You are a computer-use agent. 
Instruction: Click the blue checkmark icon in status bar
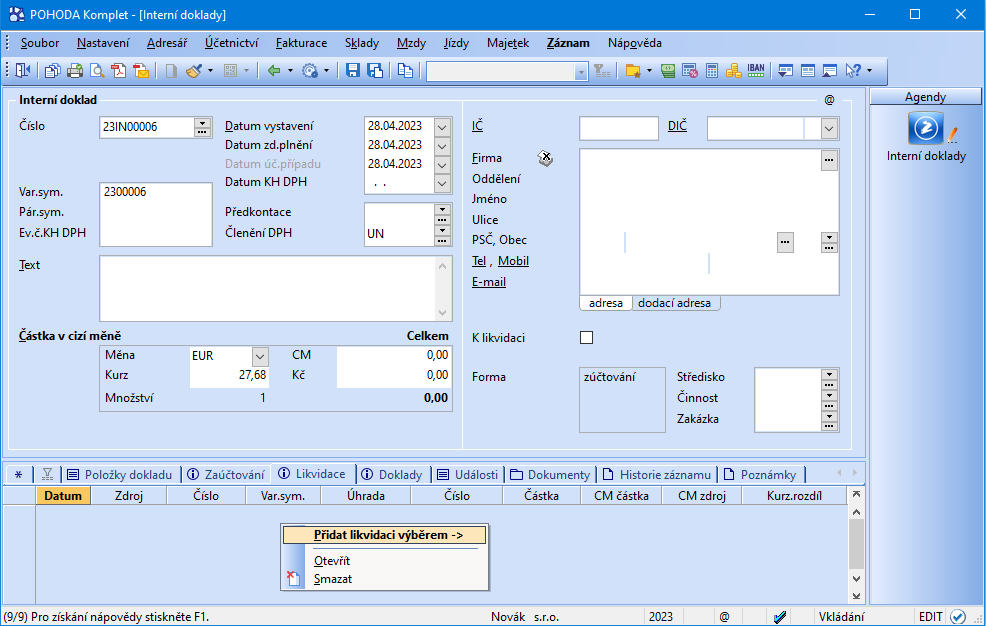[x=780, y=617]
